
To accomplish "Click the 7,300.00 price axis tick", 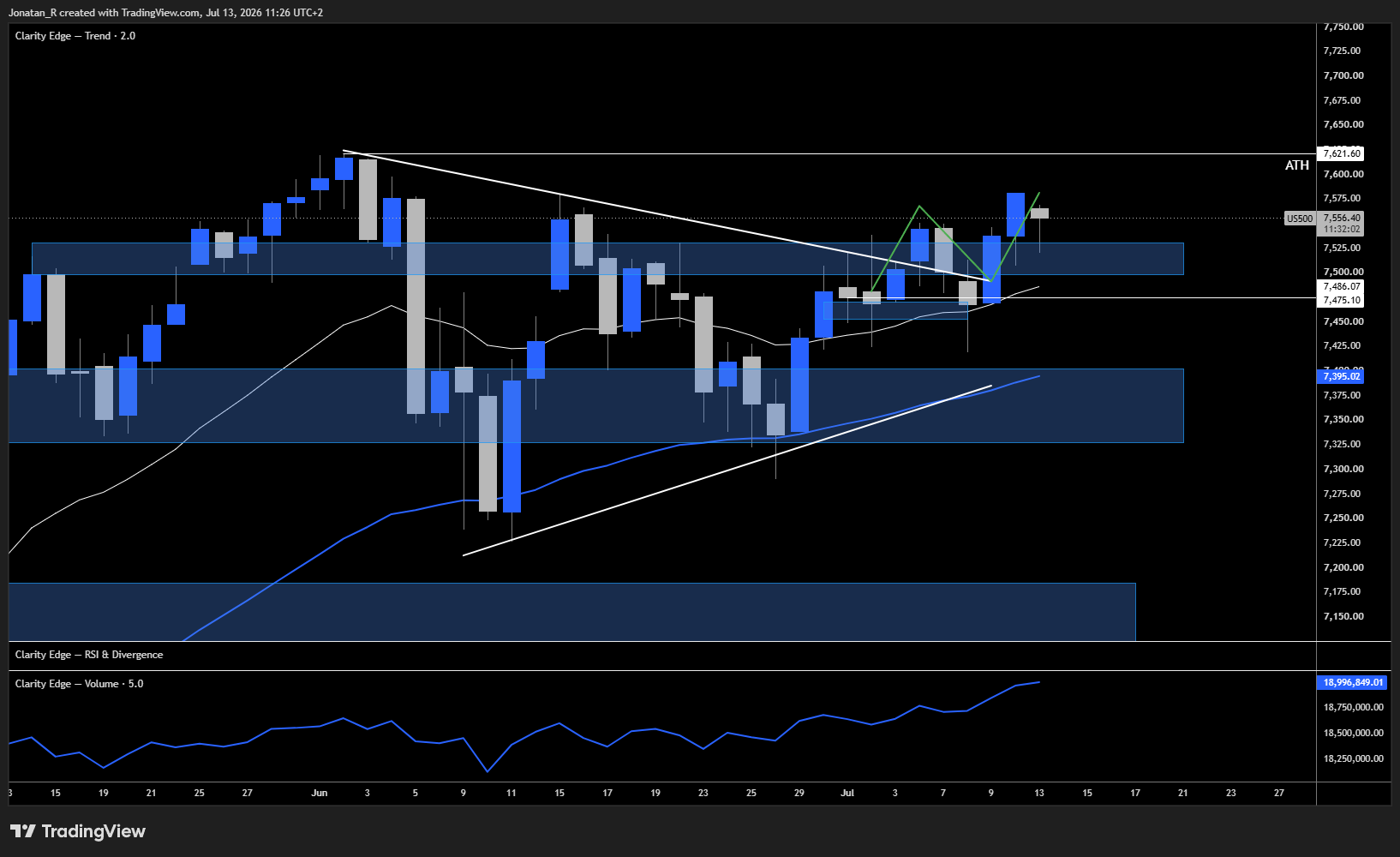I will tap(1343, 469).
